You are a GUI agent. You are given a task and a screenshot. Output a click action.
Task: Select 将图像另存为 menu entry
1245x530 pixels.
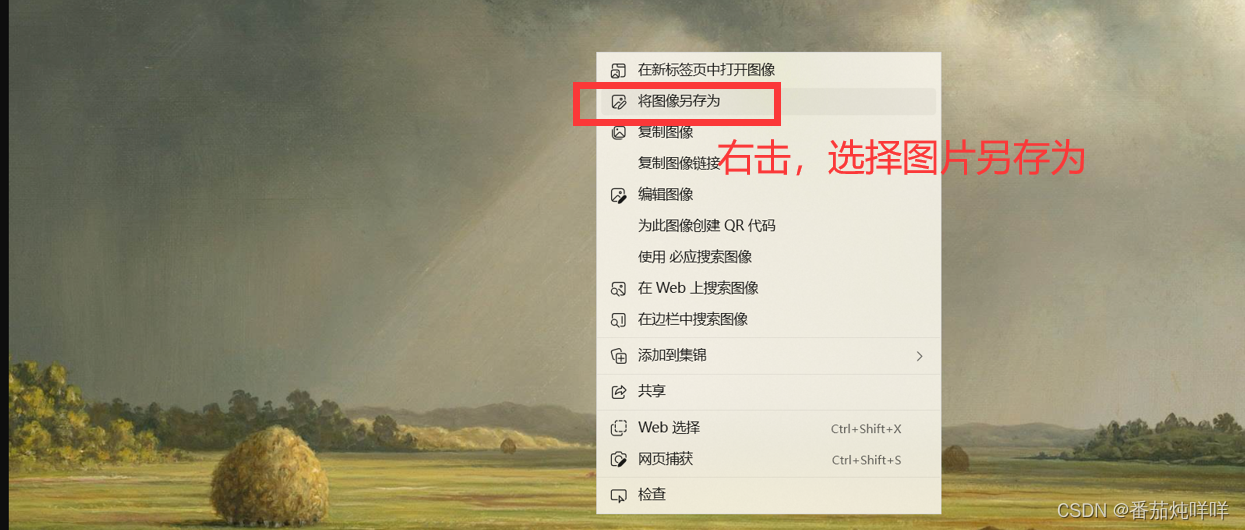[768, 101]
